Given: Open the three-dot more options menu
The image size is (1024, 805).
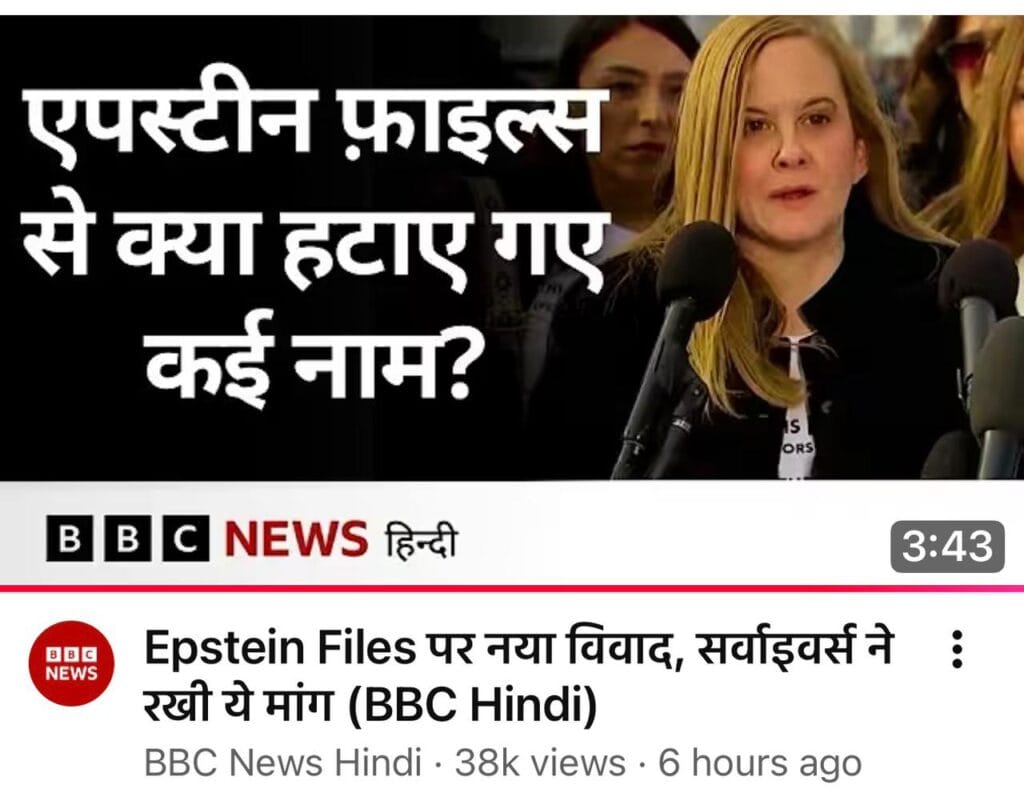Looking at the screenshot, I should pyautogui.click(x=956, y=649).
